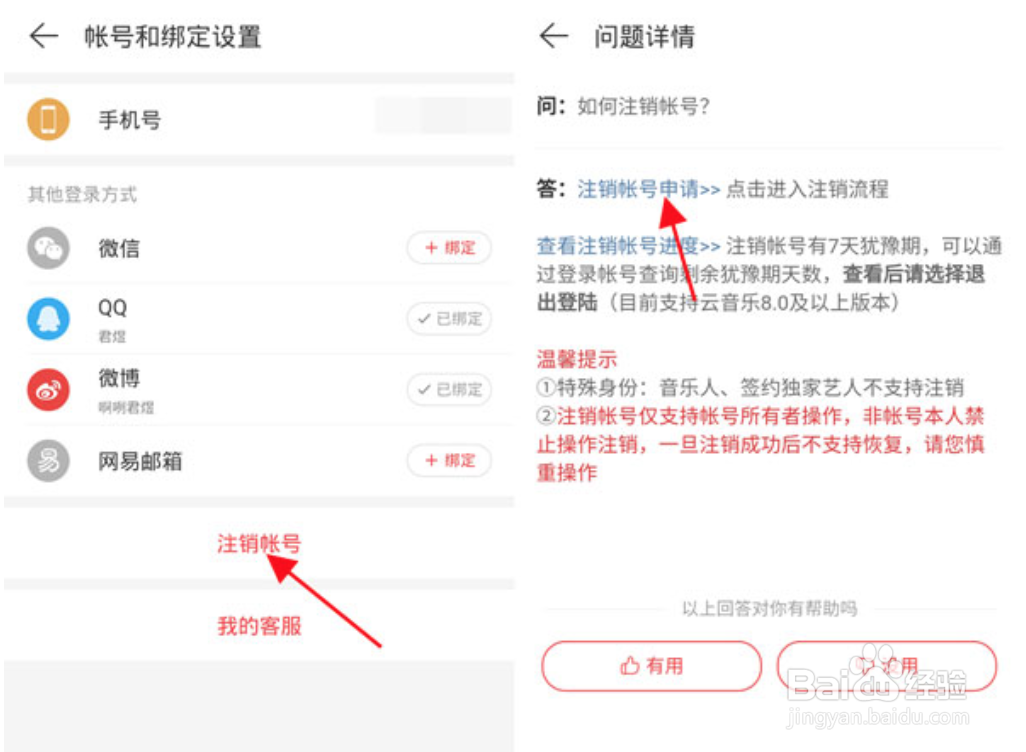
Task: Mark answer as 没用
Action: pos(887,666)
